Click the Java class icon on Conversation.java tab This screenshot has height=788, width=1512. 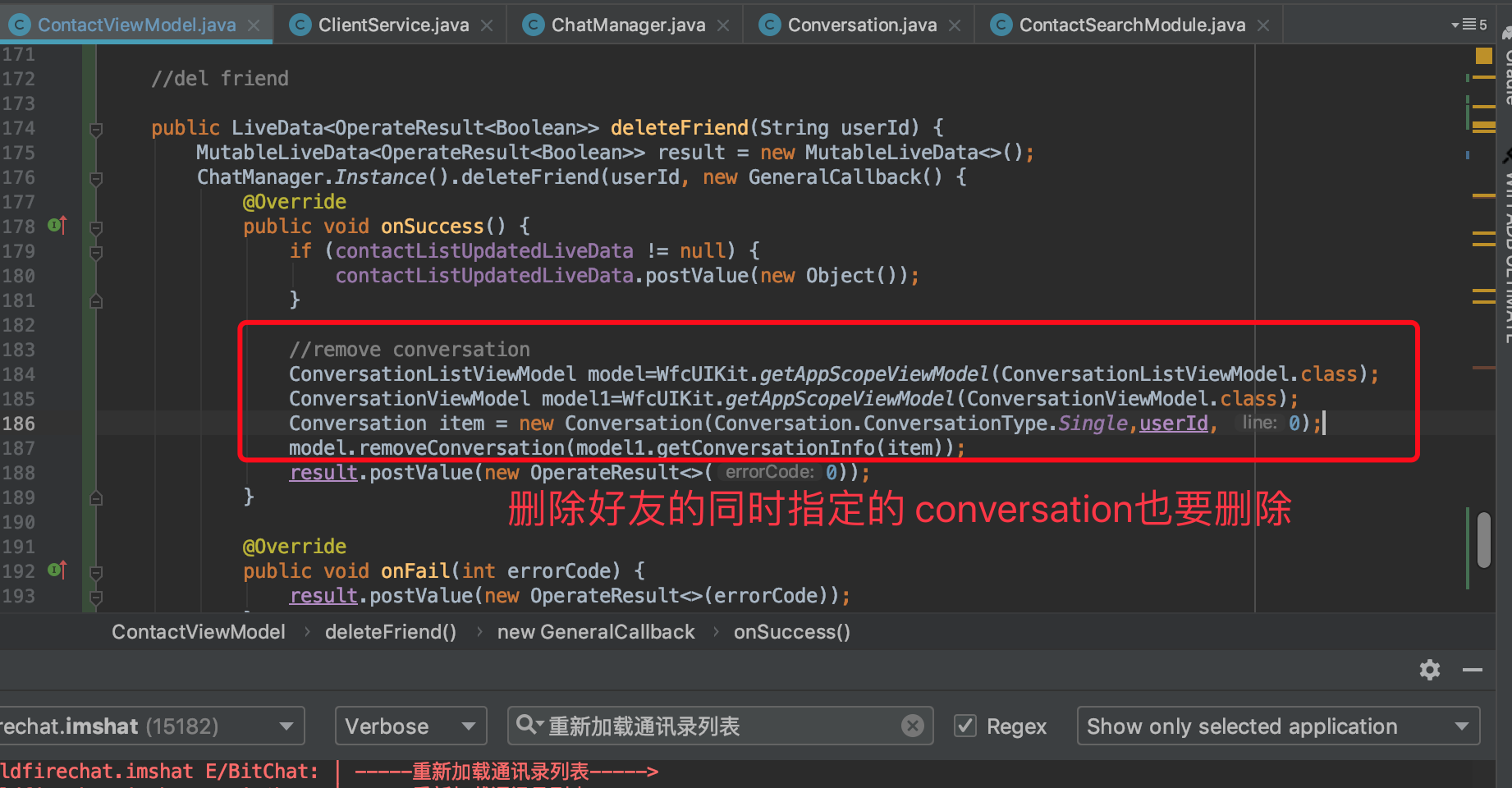[769, 25]
